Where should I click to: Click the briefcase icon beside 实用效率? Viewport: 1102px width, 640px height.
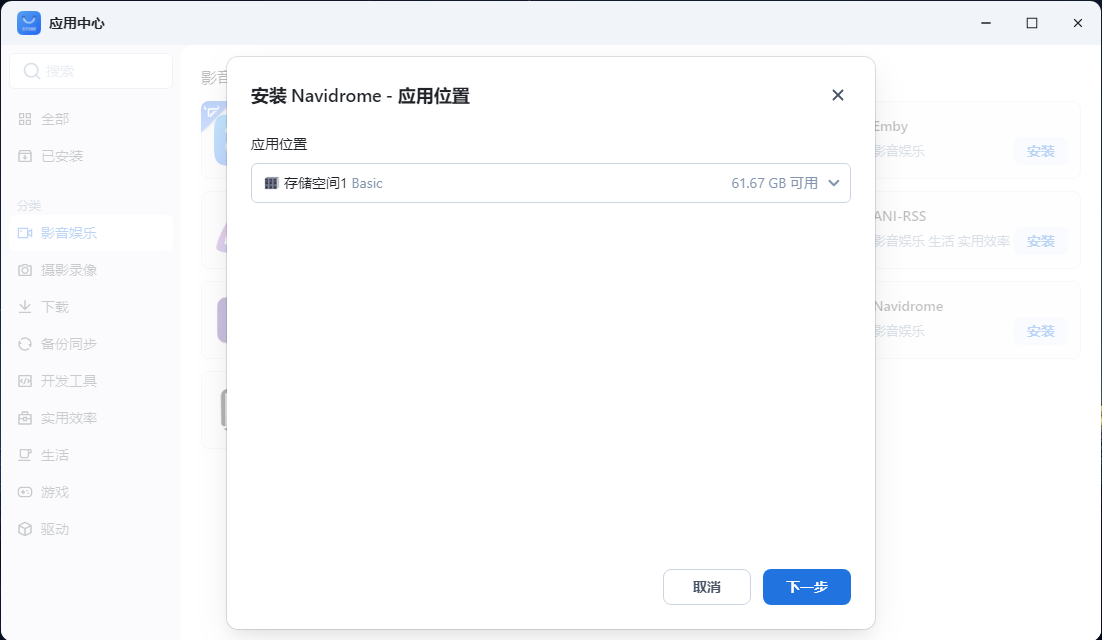click(x=25, y=419)
